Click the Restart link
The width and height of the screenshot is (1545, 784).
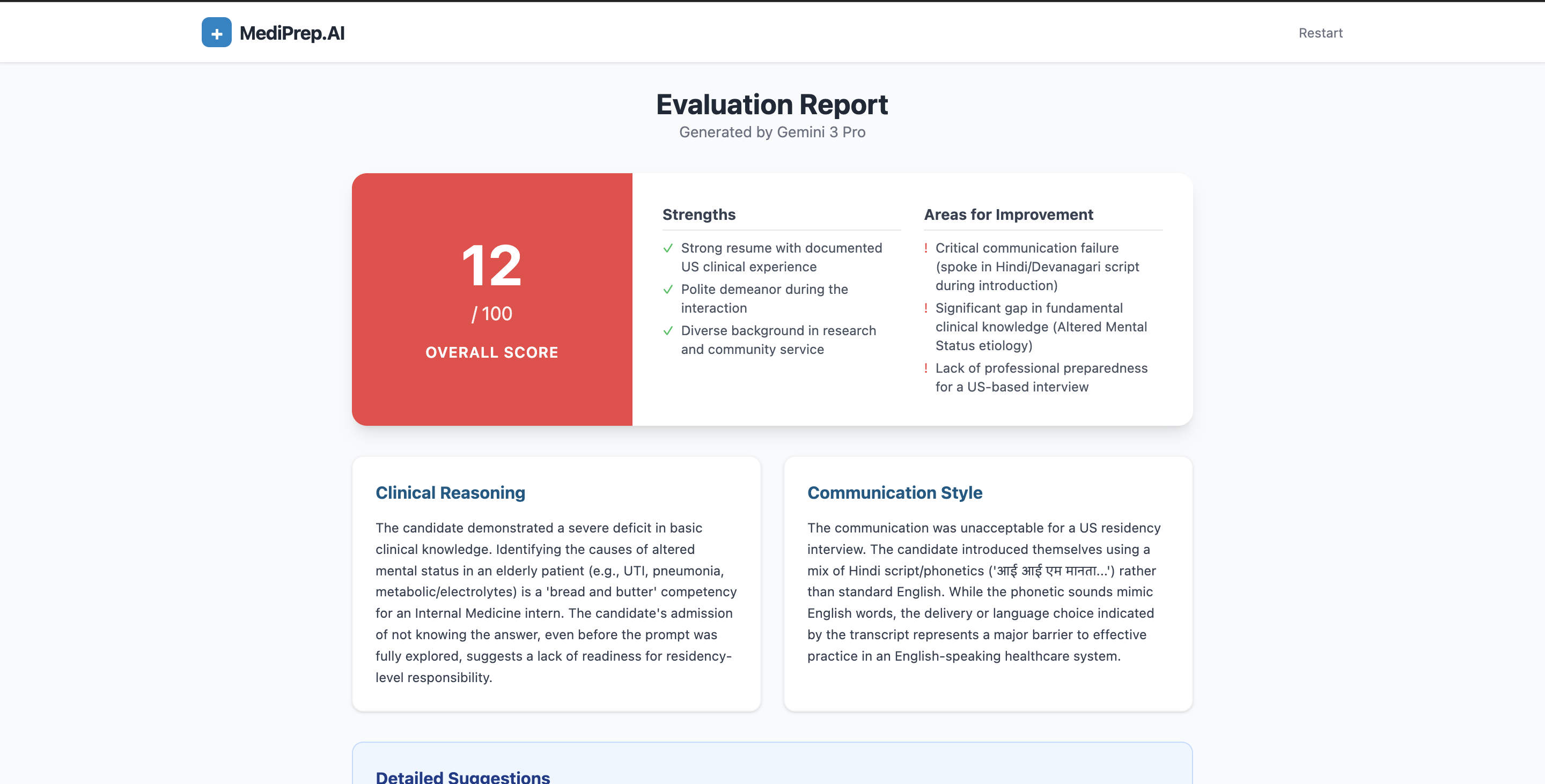click(x=1320, y=33)
